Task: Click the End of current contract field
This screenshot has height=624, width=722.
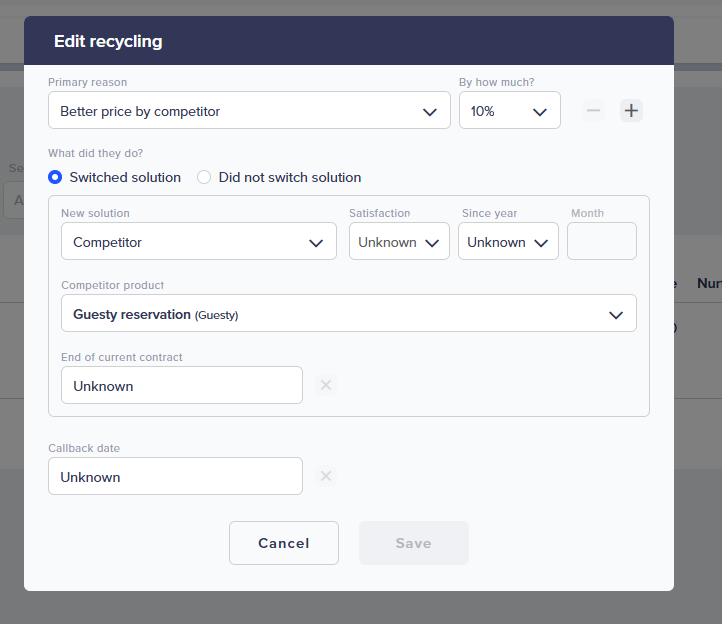Action: (x=182, y=385)
